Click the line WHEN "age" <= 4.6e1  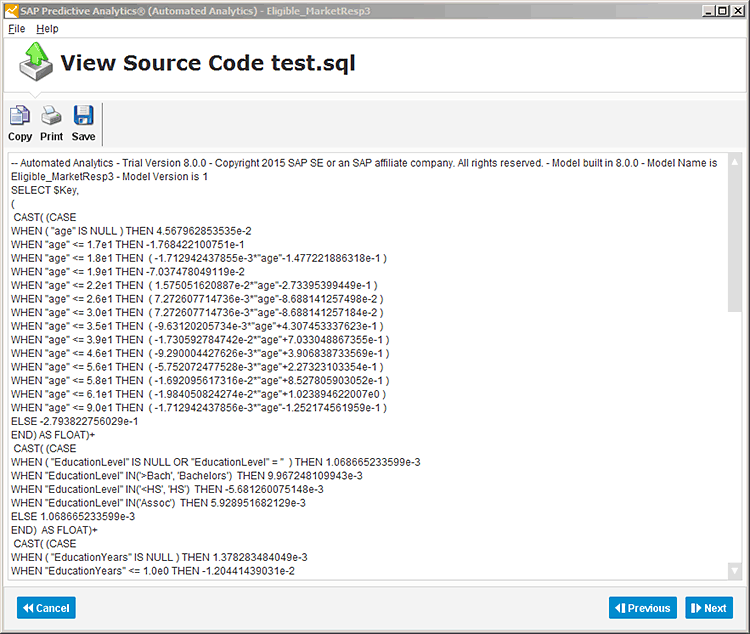(x=200, y=353)
